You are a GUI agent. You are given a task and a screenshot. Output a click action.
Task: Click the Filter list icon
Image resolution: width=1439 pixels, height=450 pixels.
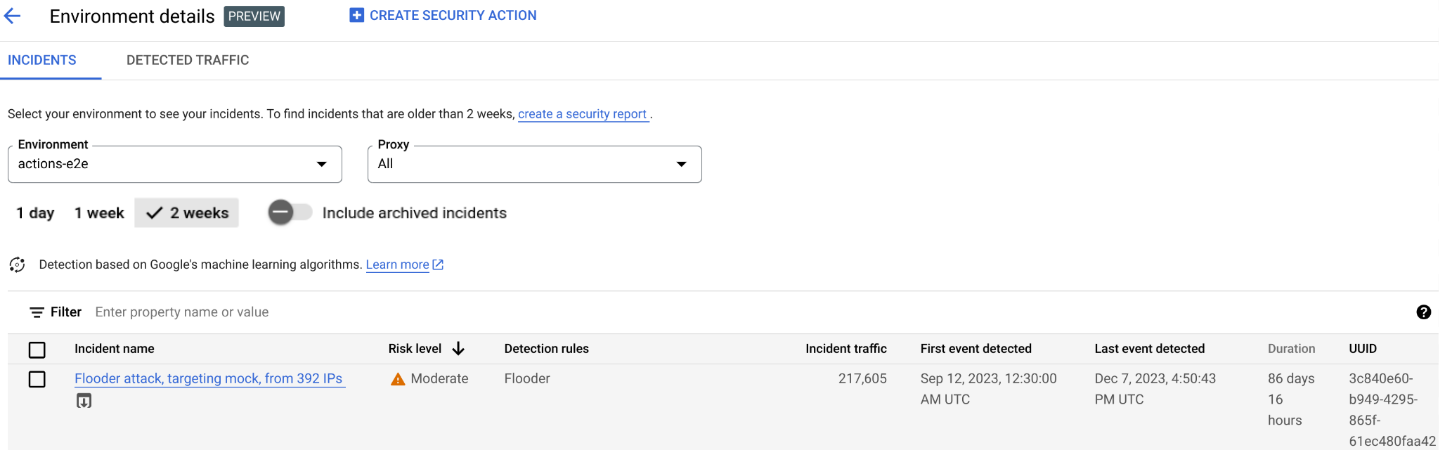(x=37, y=312)
